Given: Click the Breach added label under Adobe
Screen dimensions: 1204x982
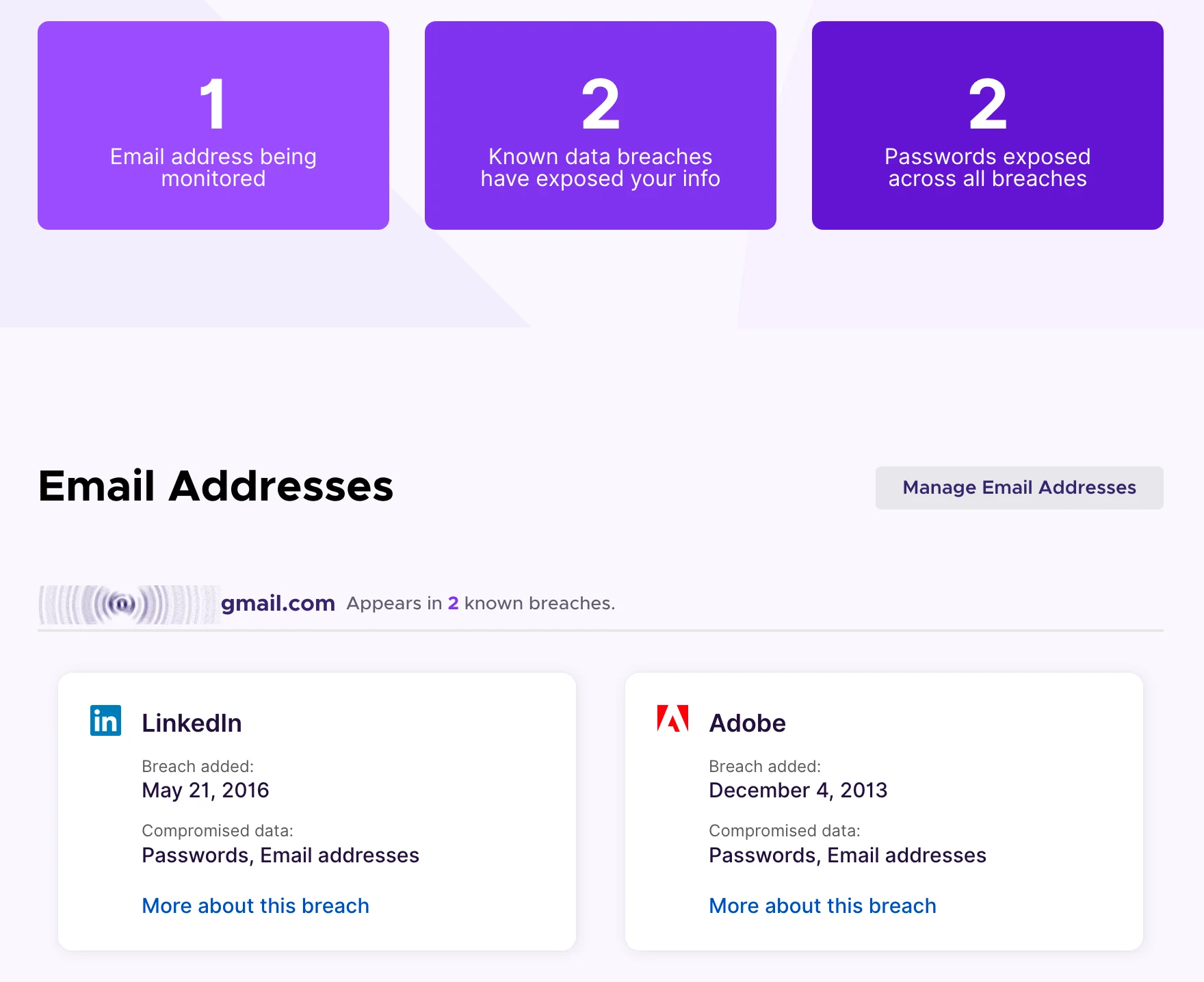Looking at the screenshot, I should (x=764, y=766).
